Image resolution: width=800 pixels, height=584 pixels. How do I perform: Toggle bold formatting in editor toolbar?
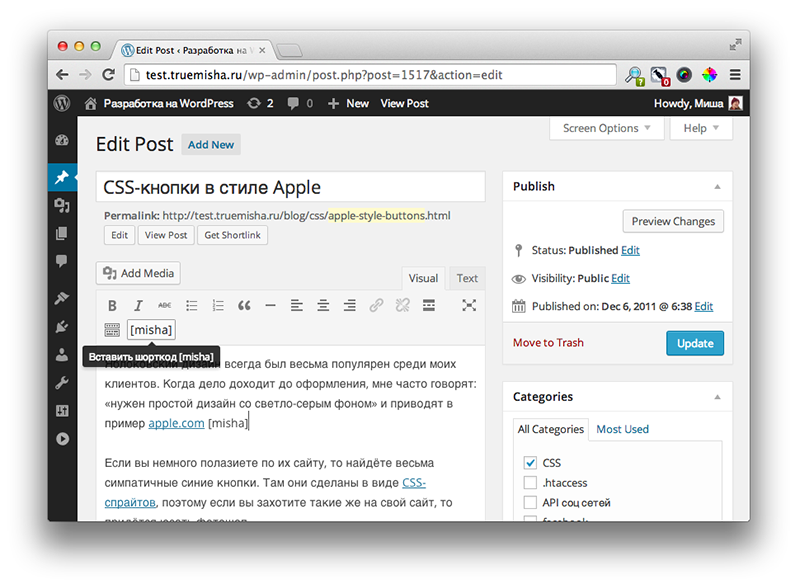(x=112, y=306)
